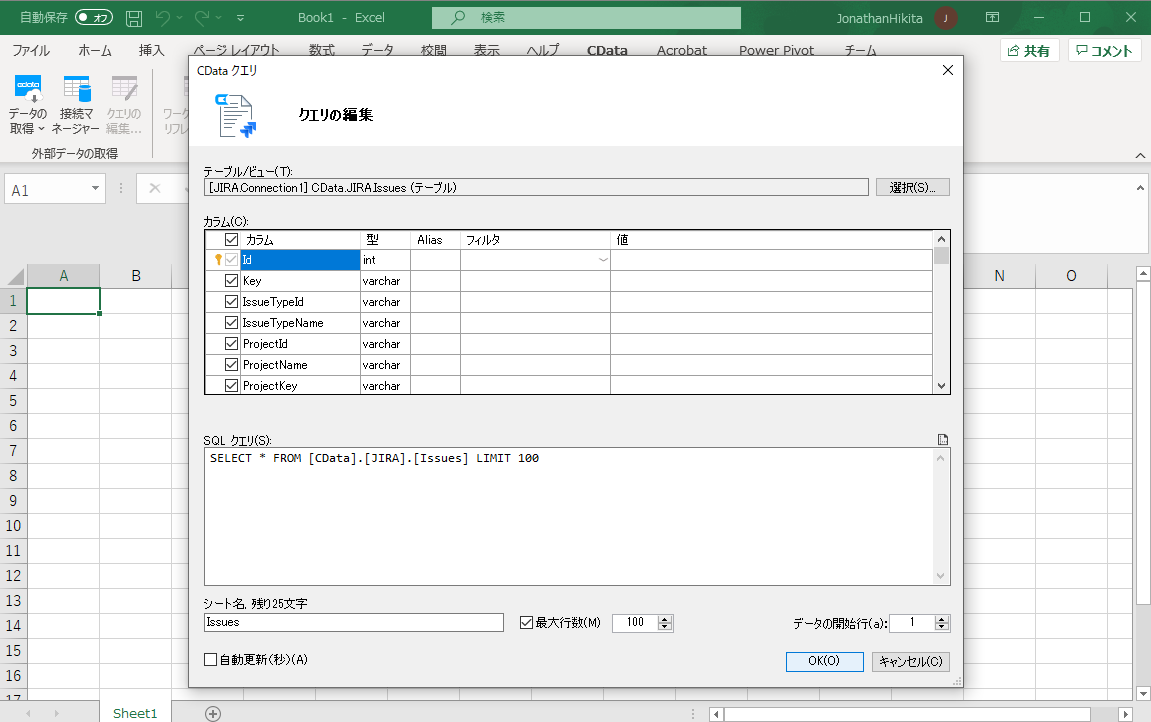Open ribbon display options icon

point(992,17)
